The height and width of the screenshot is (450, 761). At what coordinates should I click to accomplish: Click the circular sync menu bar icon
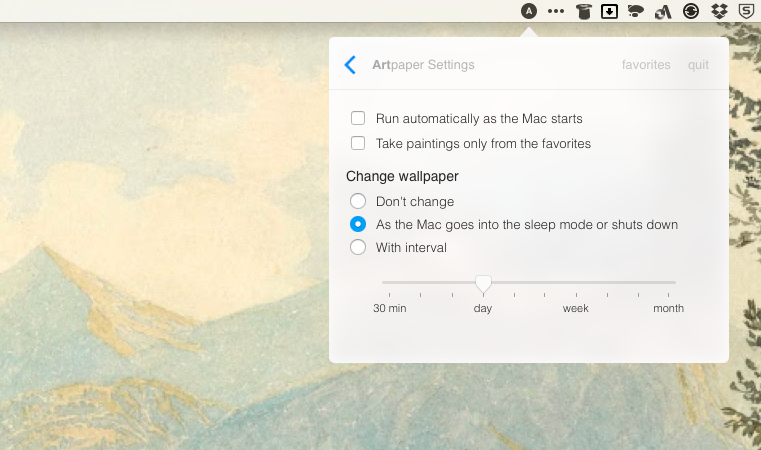click(x=691, y=11)
